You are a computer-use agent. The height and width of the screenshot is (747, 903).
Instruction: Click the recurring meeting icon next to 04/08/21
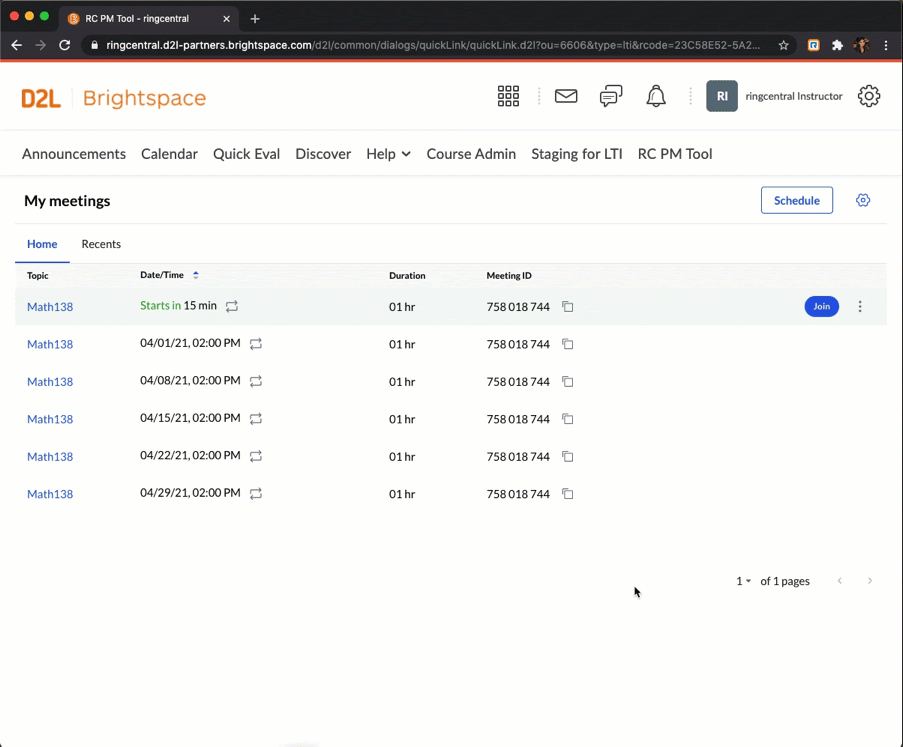[x=255, y=381]
